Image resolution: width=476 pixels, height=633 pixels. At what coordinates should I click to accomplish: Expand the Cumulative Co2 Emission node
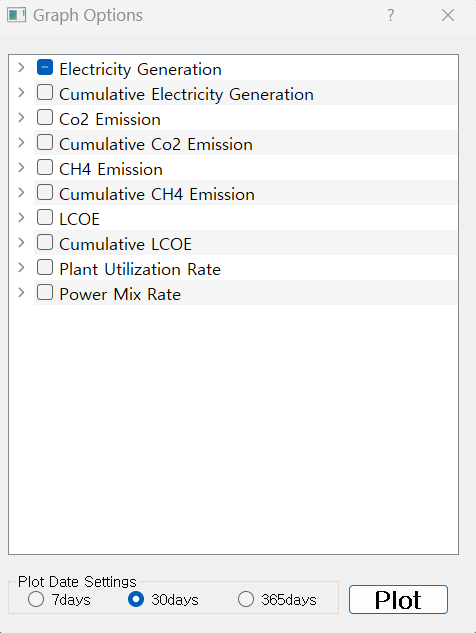pos(21,143)
